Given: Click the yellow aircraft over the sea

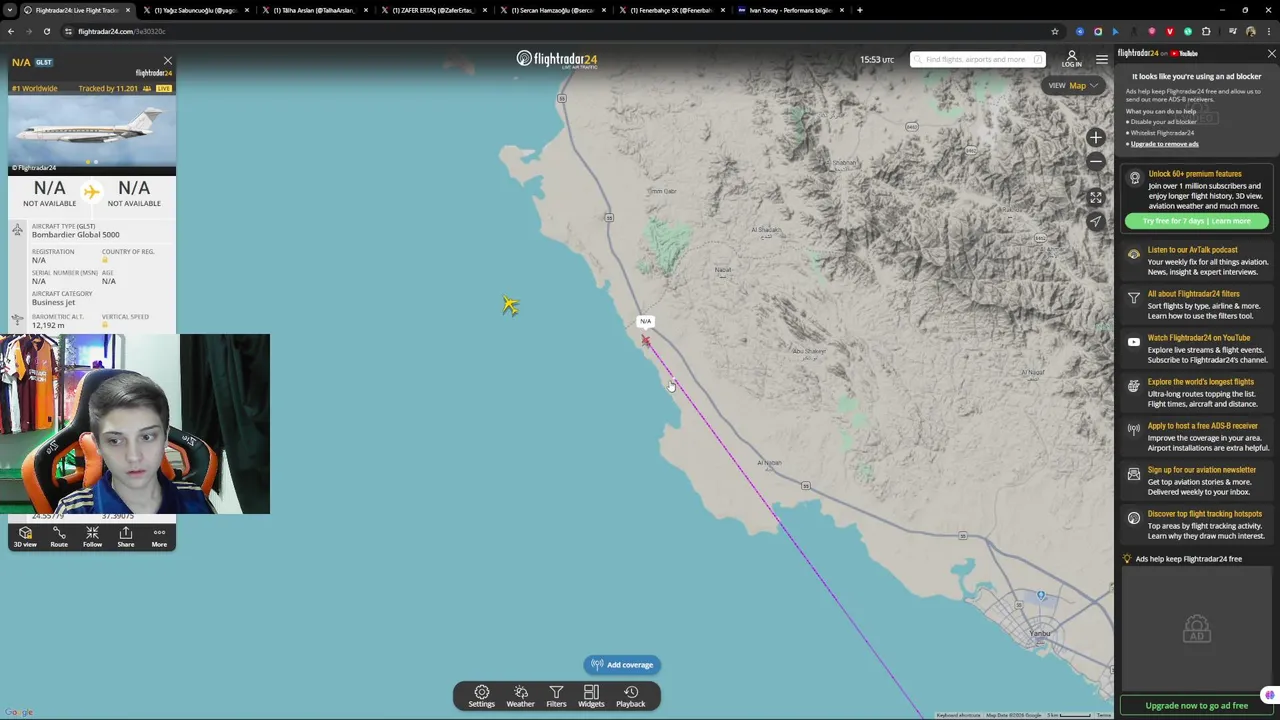Looking at the screenshot, I should point(510,305).
